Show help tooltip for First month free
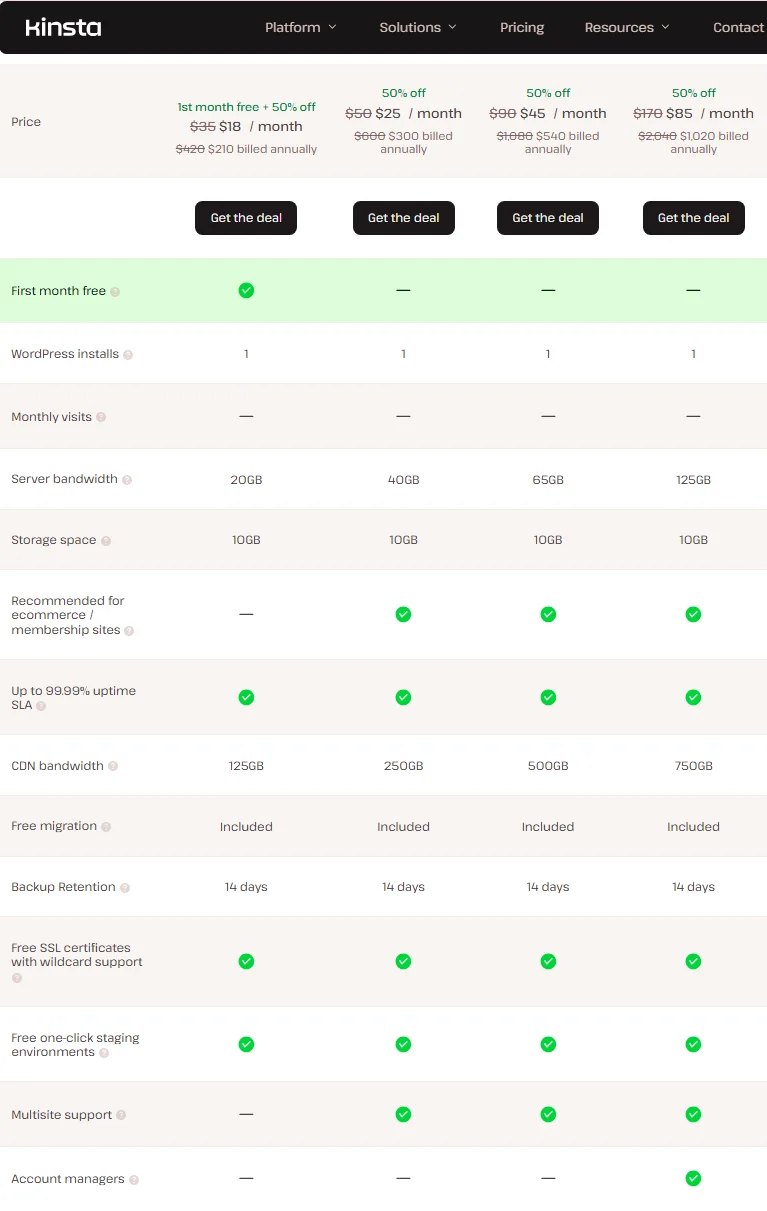Screen dimensions: 767x1211 (x=115, y=292)
